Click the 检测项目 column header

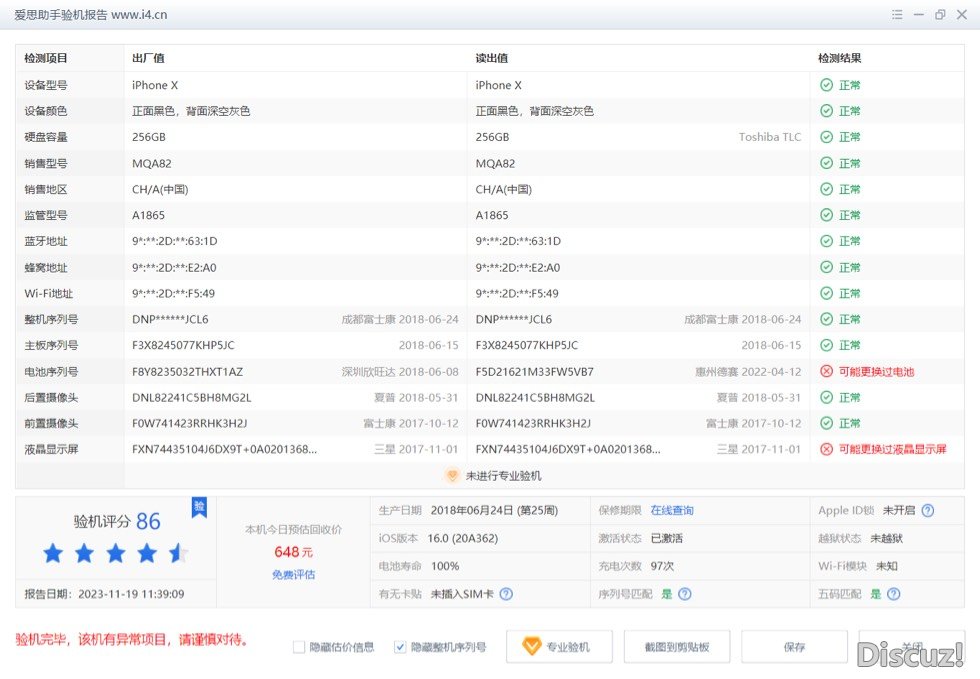46,58
